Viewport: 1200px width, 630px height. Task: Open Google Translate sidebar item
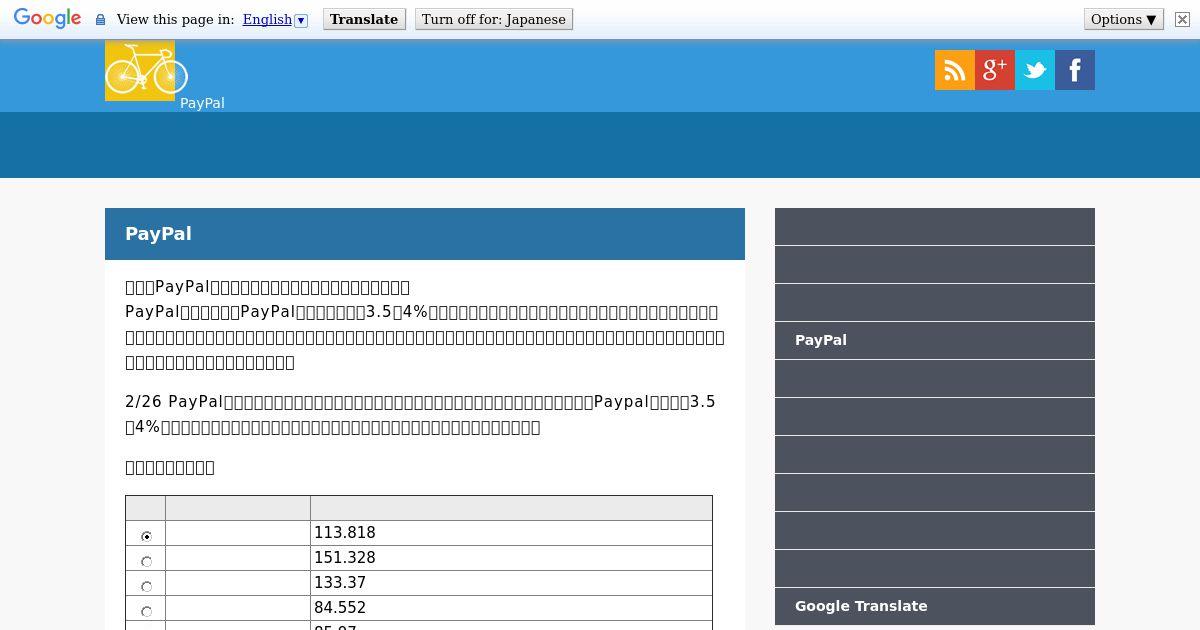[x=935, y=606]
